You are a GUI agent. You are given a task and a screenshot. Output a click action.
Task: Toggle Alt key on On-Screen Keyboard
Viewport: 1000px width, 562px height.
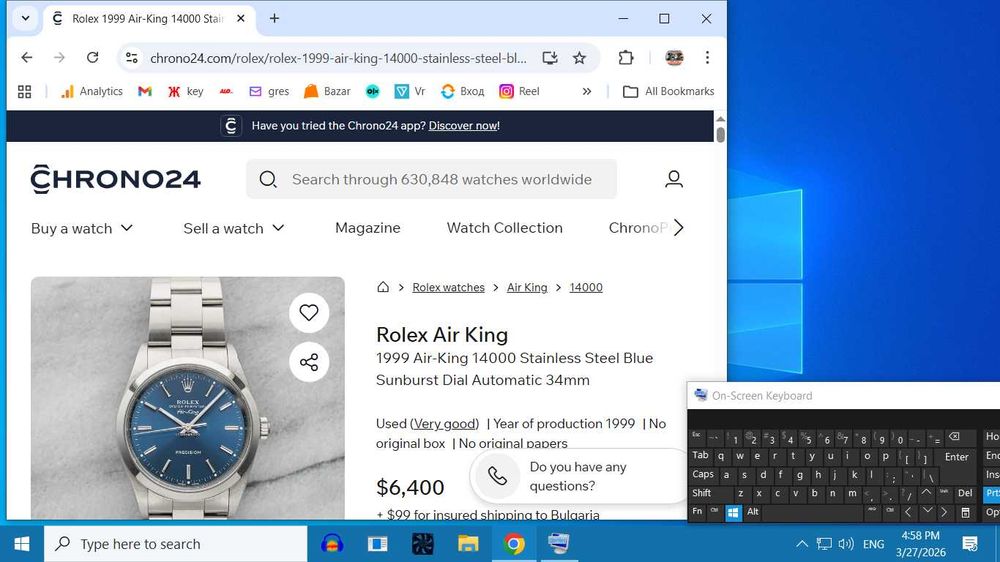pos(753,512)
